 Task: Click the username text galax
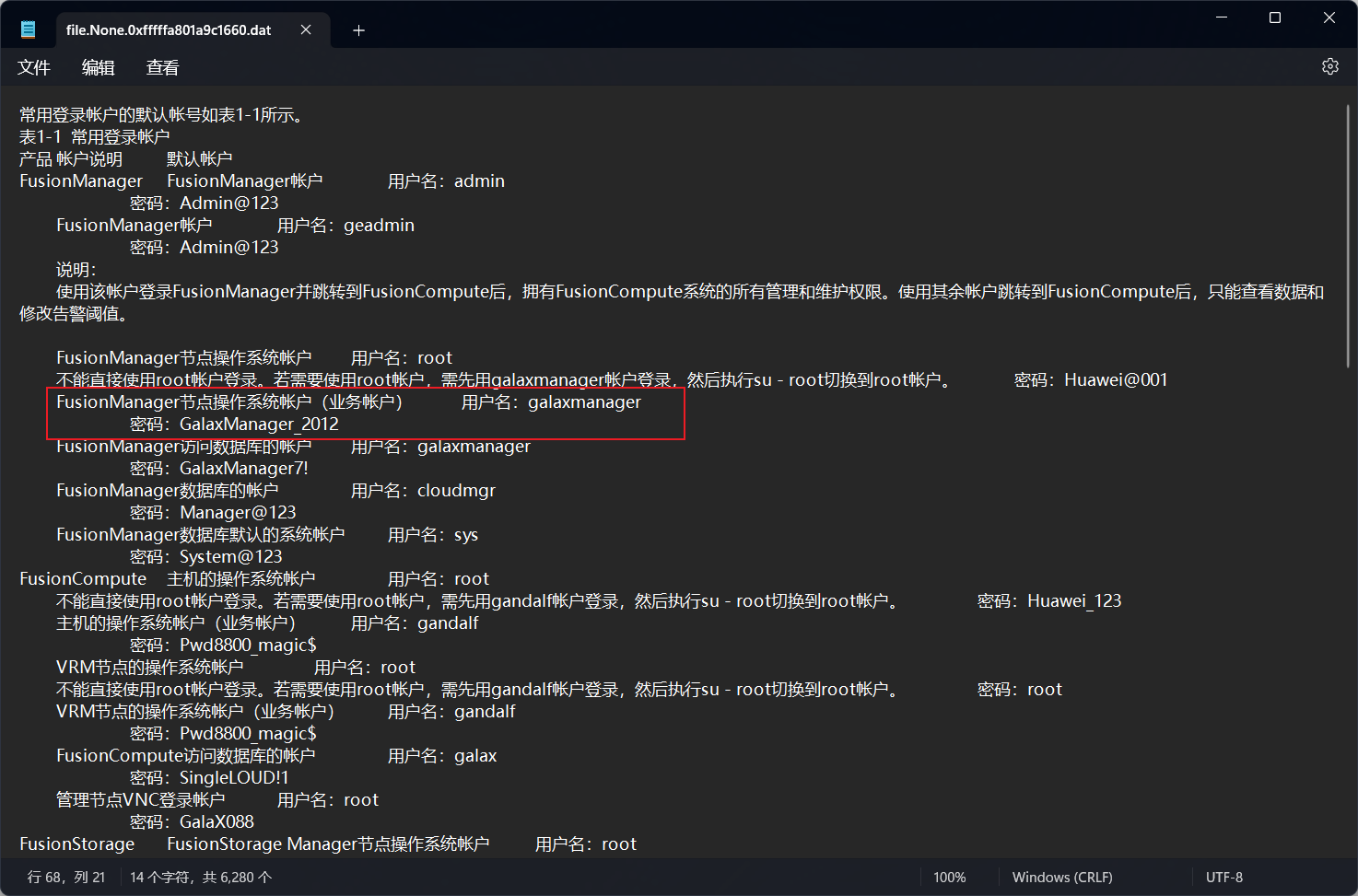click(475, 756)
